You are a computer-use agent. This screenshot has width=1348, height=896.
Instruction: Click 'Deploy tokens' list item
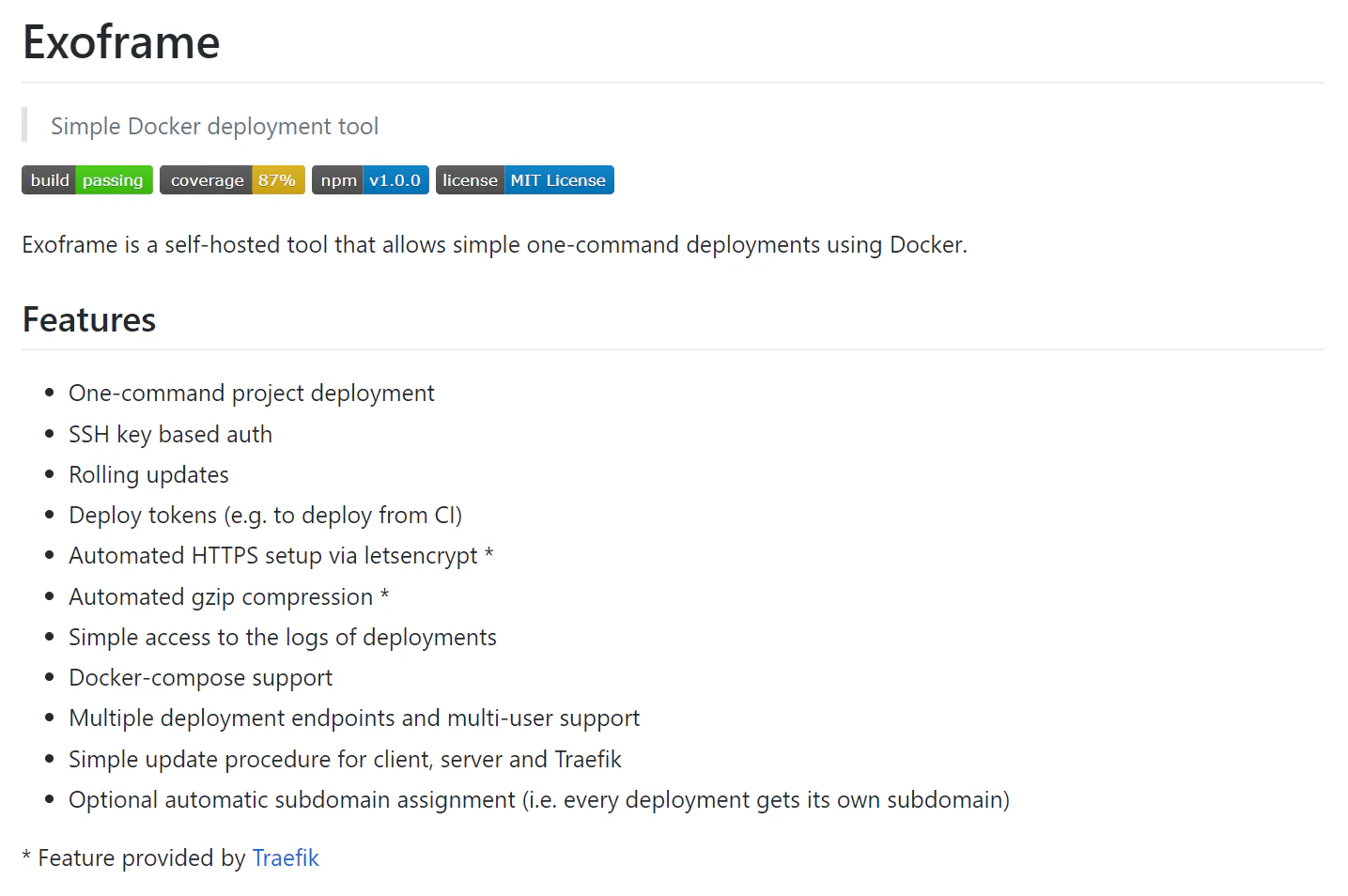coord(265,516)
